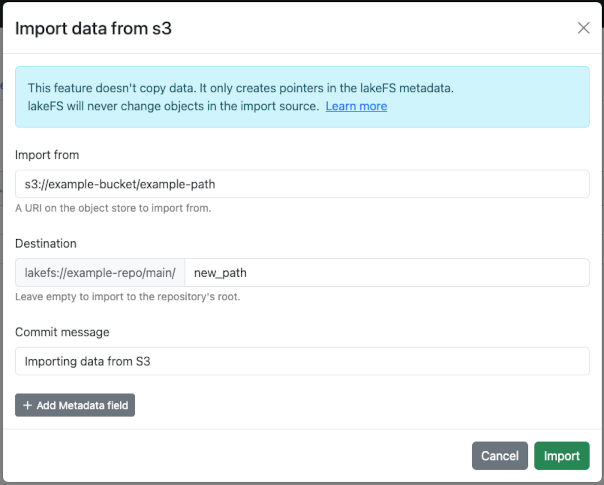Viewport: 604px width, 485px height.
Task: Click the plus icon beside Add Metadata
Action: (x=27, y=405)
